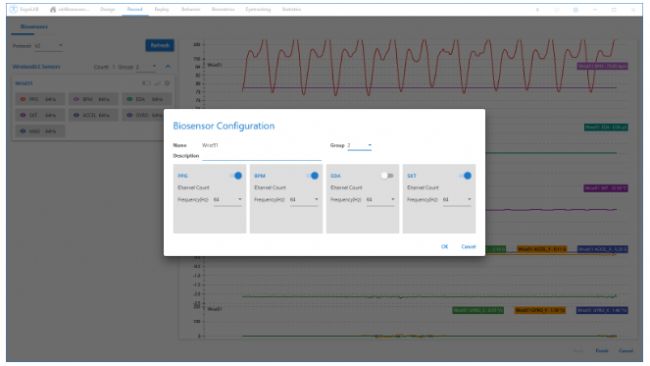The image size is (650, 366).
Task: Click the EDA channel eye icon
Action: [x=129, y=99]
